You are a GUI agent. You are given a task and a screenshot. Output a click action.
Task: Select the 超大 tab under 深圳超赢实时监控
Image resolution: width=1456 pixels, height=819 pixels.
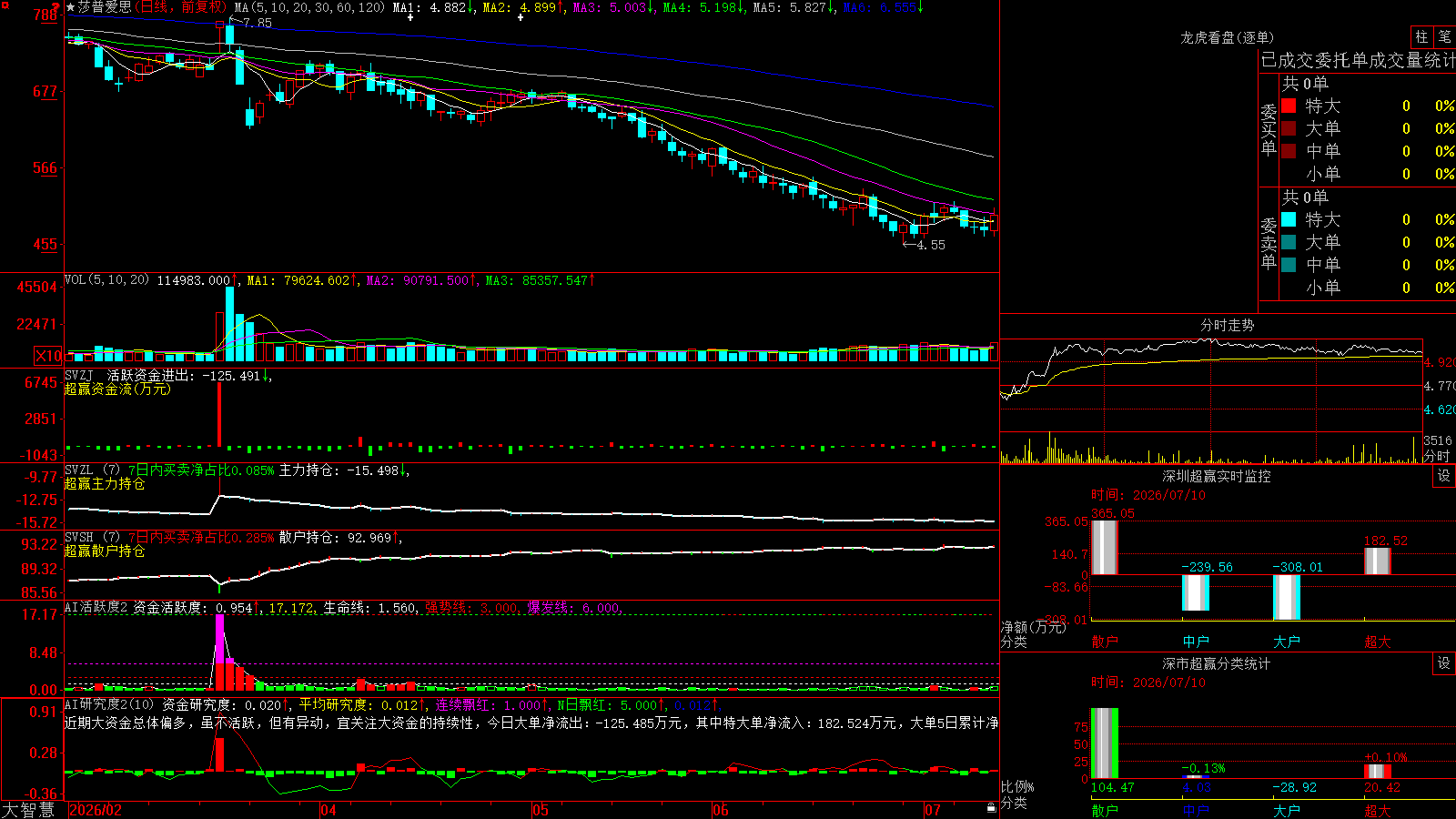pyautogui.click(x=1378, y=642)
